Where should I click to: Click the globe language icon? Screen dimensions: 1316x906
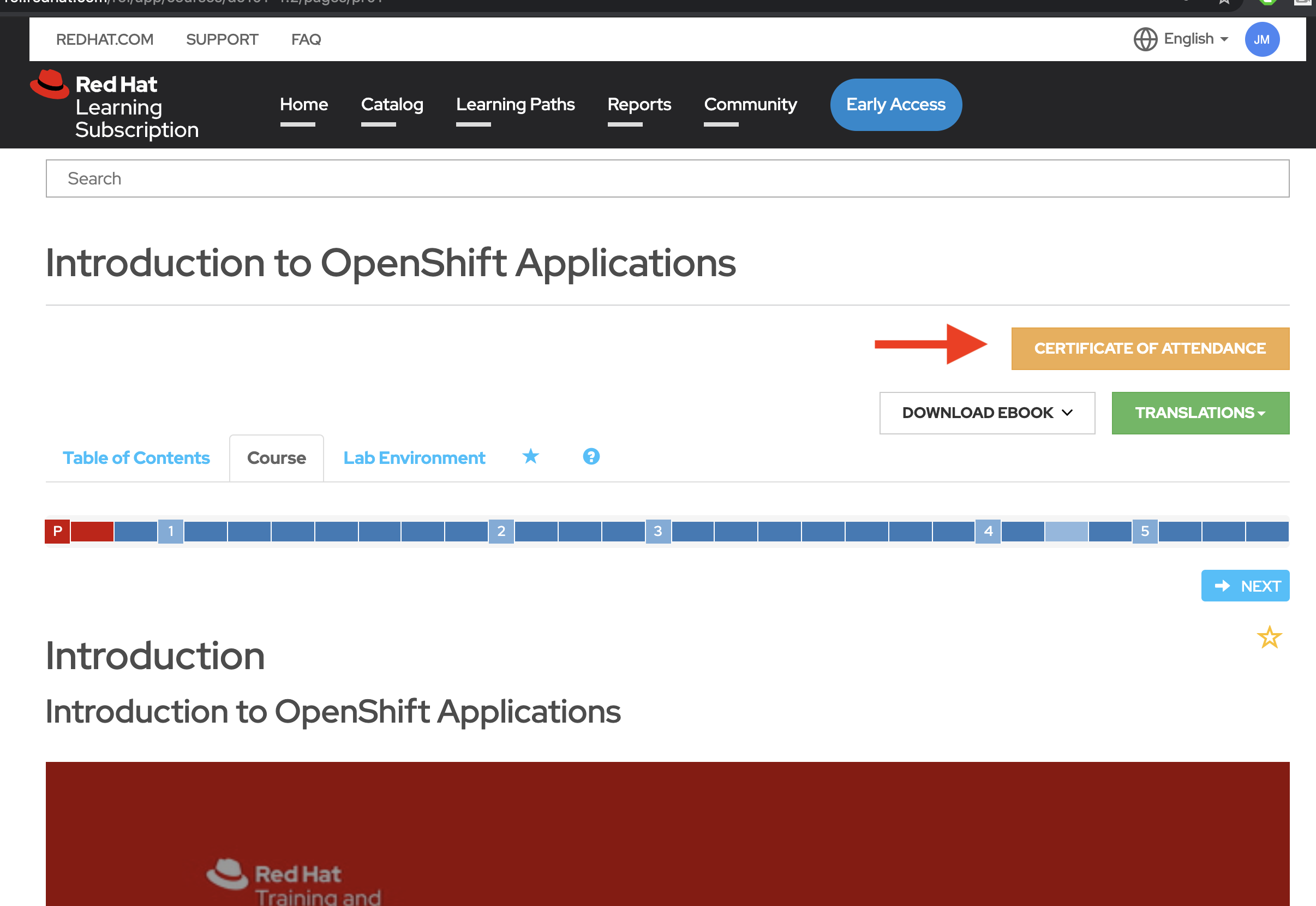[1145, 39]
